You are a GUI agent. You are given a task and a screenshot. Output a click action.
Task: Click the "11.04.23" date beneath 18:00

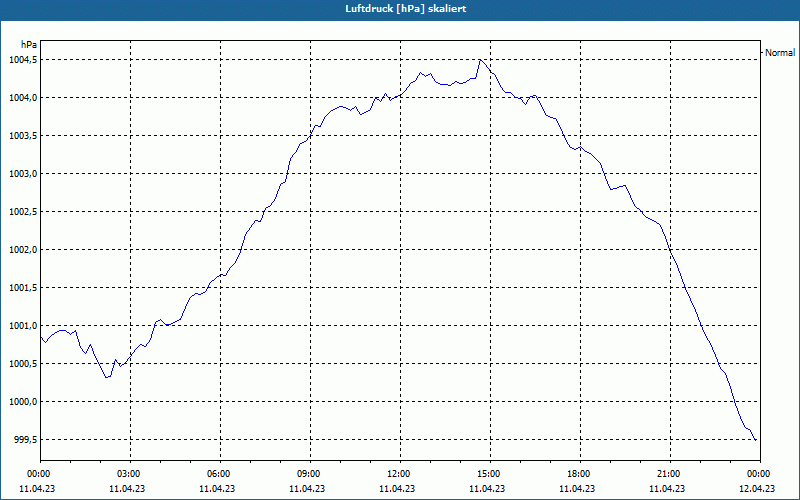tap(577, 488)
